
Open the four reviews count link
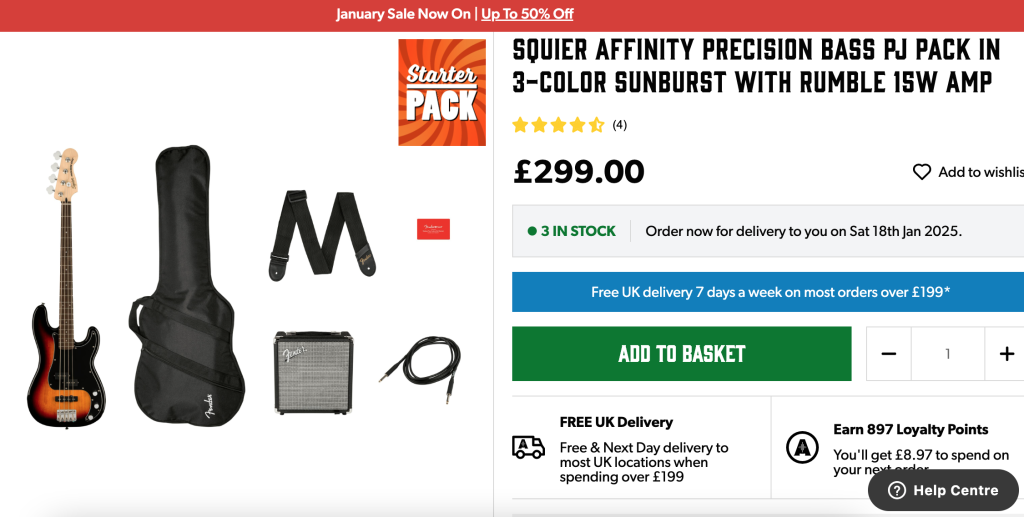tap(620, 125)
